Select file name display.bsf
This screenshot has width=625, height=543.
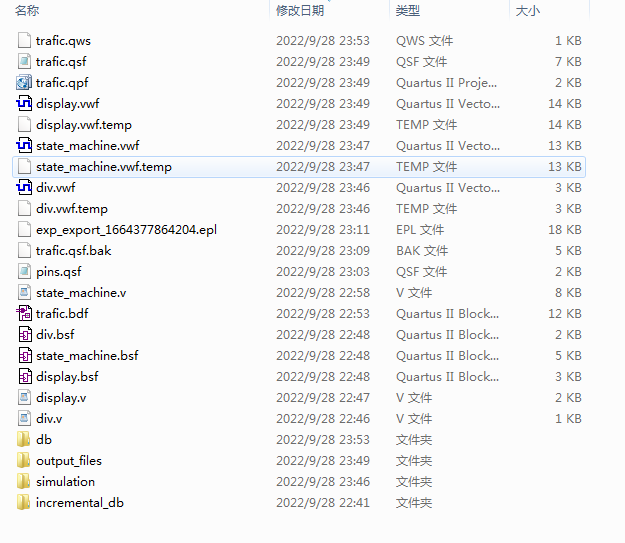tap(67, 377)
